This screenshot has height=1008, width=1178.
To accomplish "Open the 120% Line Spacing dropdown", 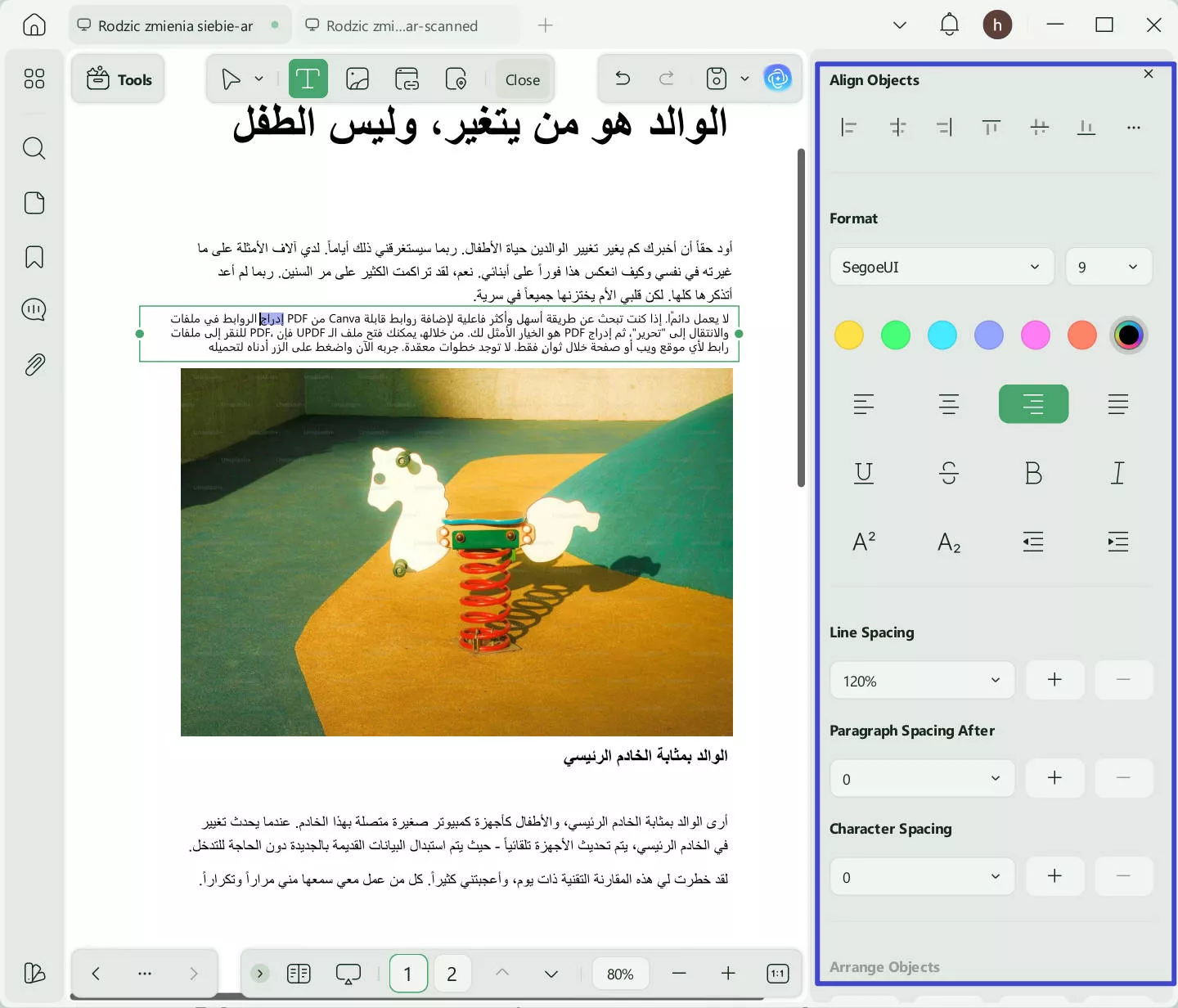I will (922, 680).
